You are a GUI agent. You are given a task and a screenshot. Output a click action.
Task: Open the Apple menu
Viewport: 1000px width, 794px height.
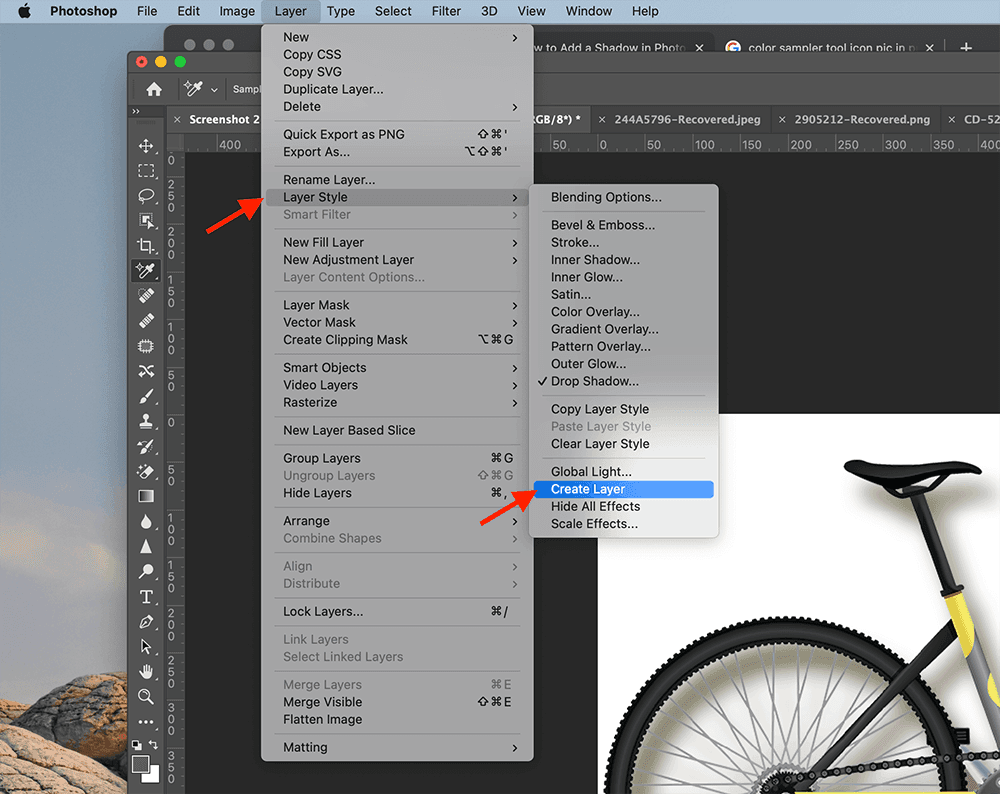coord(24,11)
